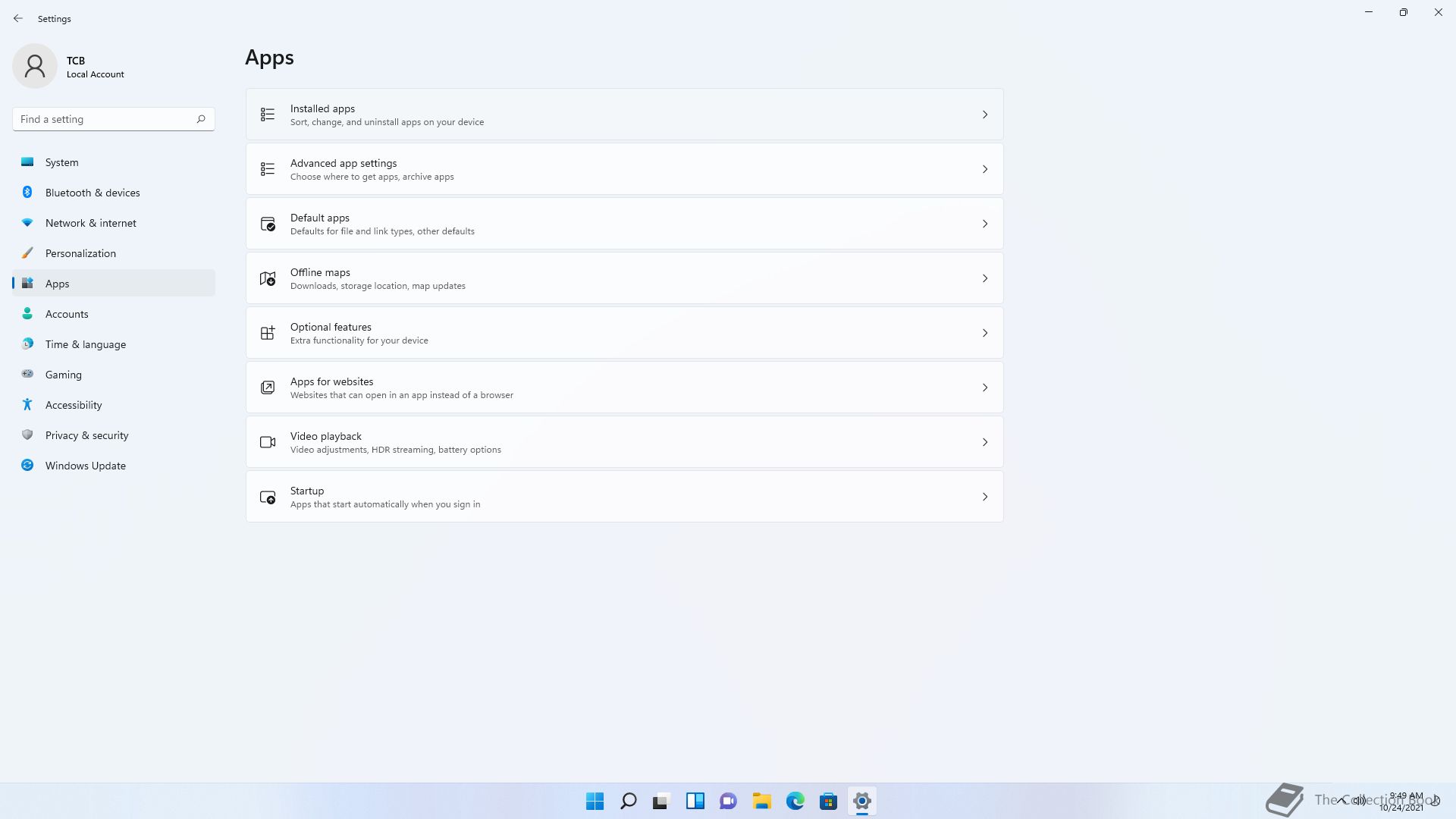Click the TCB account profile picture

(35, 66)
